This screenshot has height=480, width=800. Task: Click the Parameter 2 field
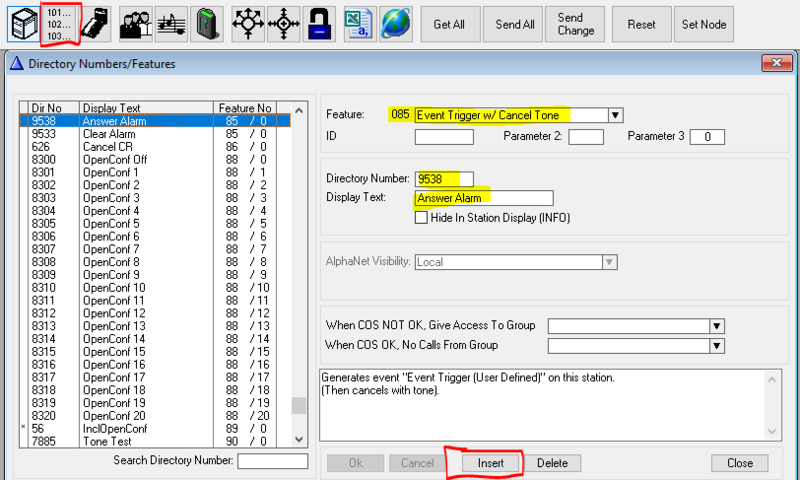pyautogui.click(x=586, y=137)
